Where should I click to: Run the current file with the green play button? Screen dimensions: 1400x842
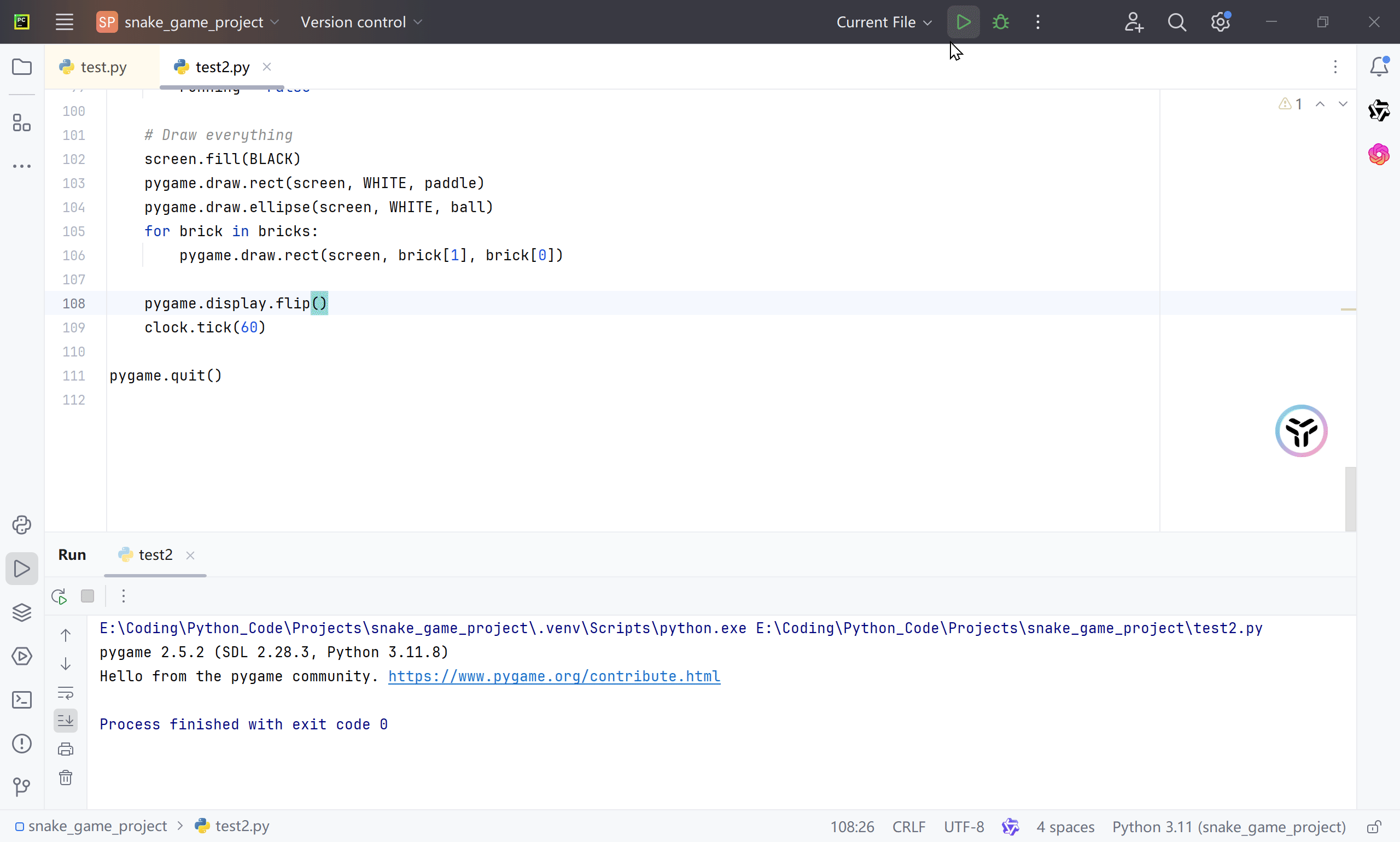[x=963, y=22]
